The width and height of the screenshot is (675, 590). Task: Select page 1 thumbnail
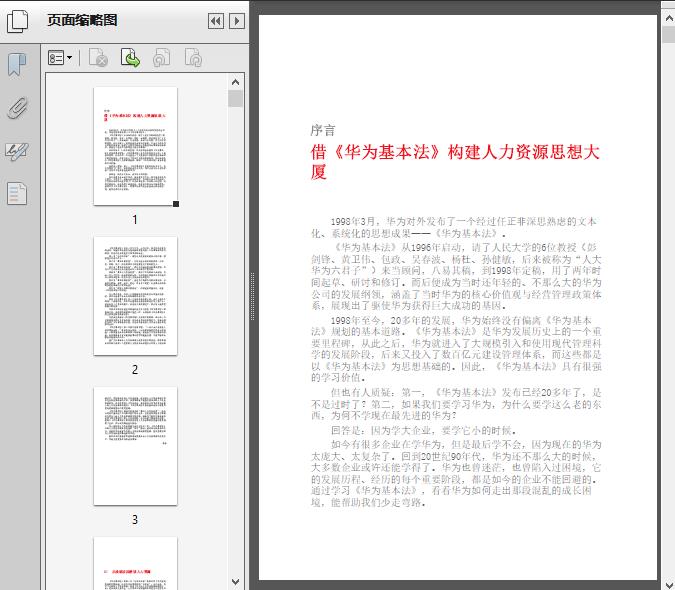click(x=135, y=146)
